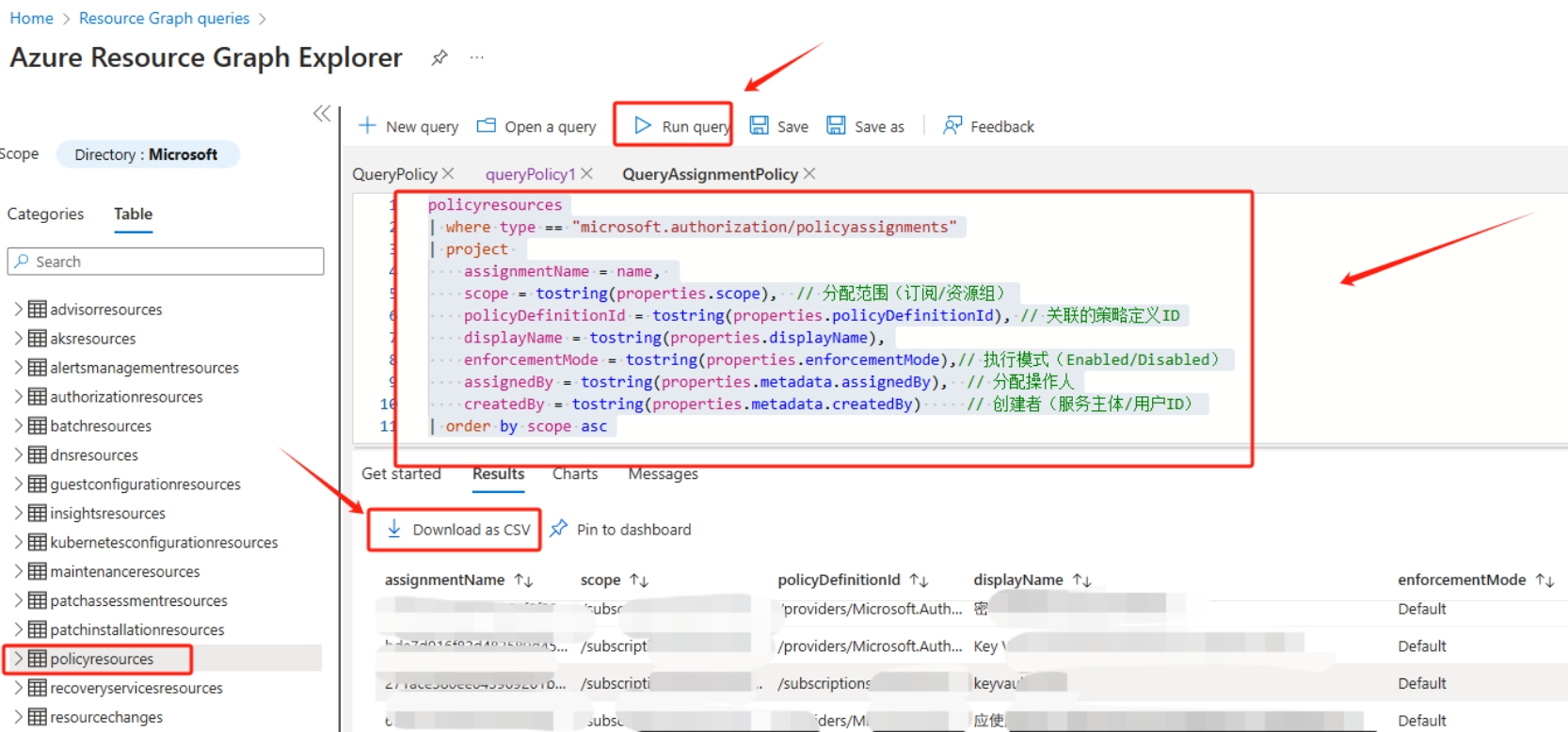Select the patchinstallationresources table row
Image resolution: width=1568 pixels, height=732 pixels.
click(x=164, y=629)
